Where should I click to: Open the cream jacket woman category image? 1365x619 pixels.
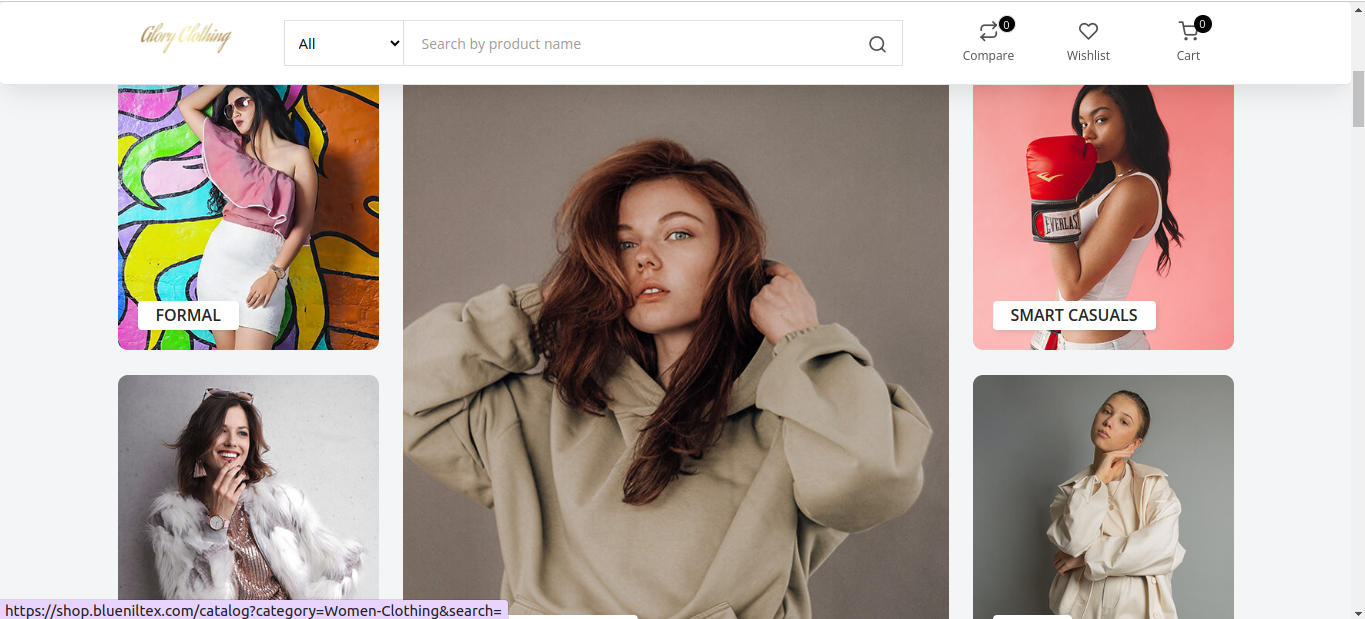tap(1103, 490)
